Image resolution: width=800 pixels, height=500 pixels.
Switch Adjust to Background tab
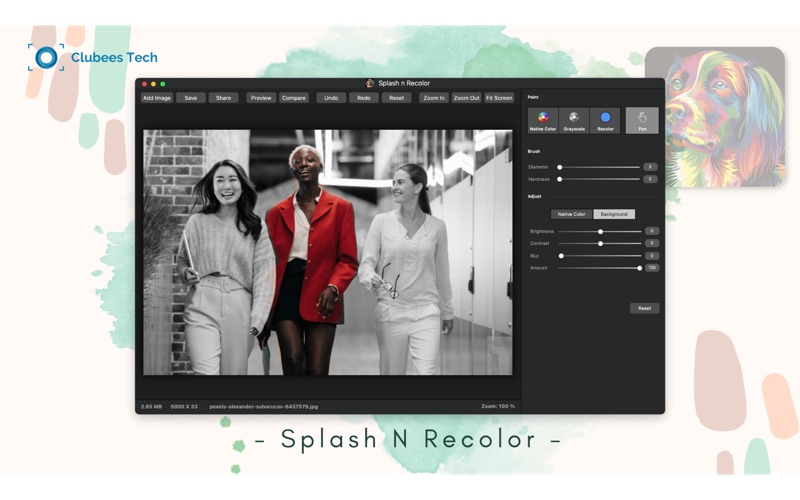click(x=614, y=214)
